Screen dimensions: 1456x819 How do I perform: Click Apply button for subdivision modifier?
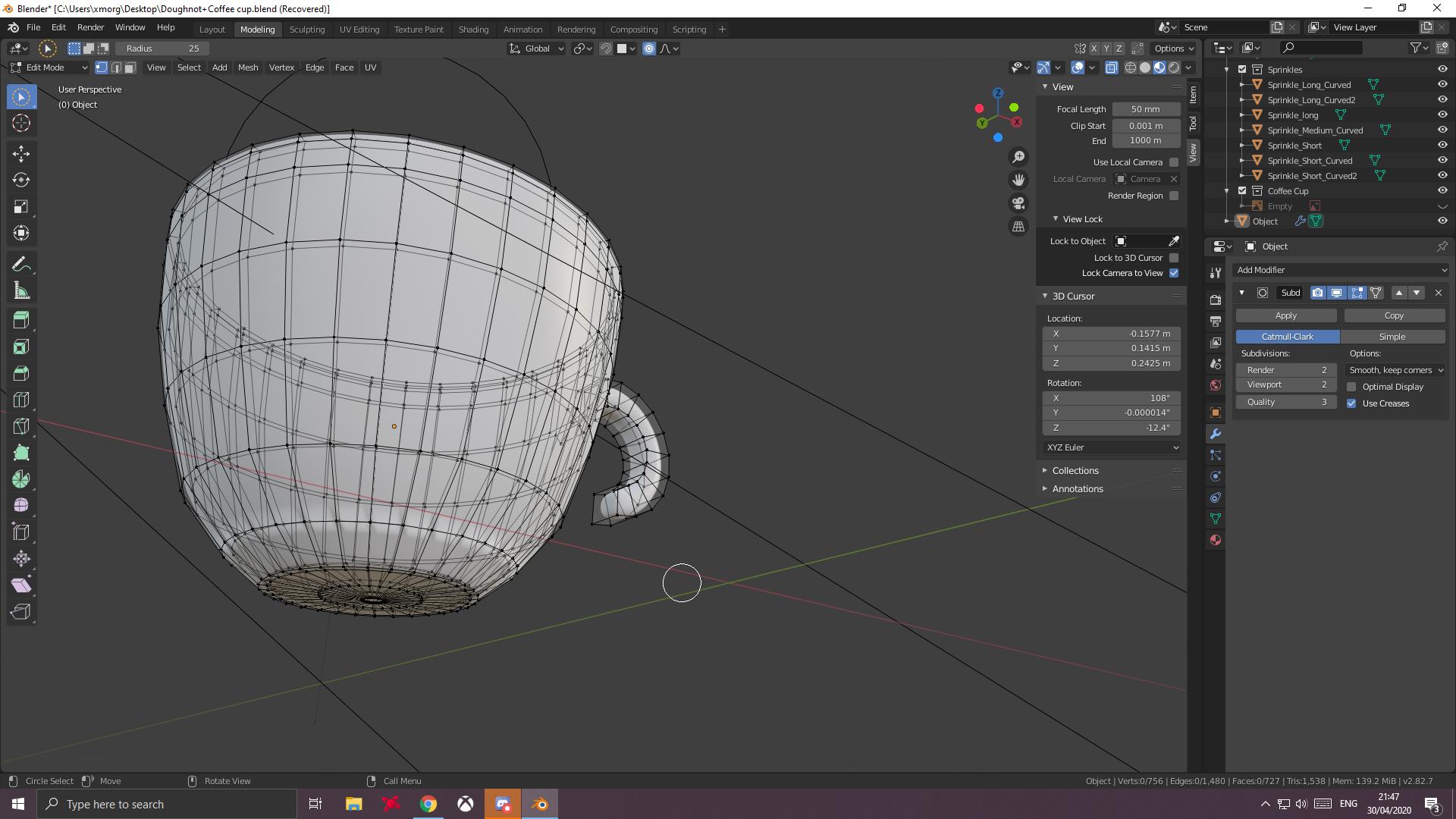coord(1286,315)
